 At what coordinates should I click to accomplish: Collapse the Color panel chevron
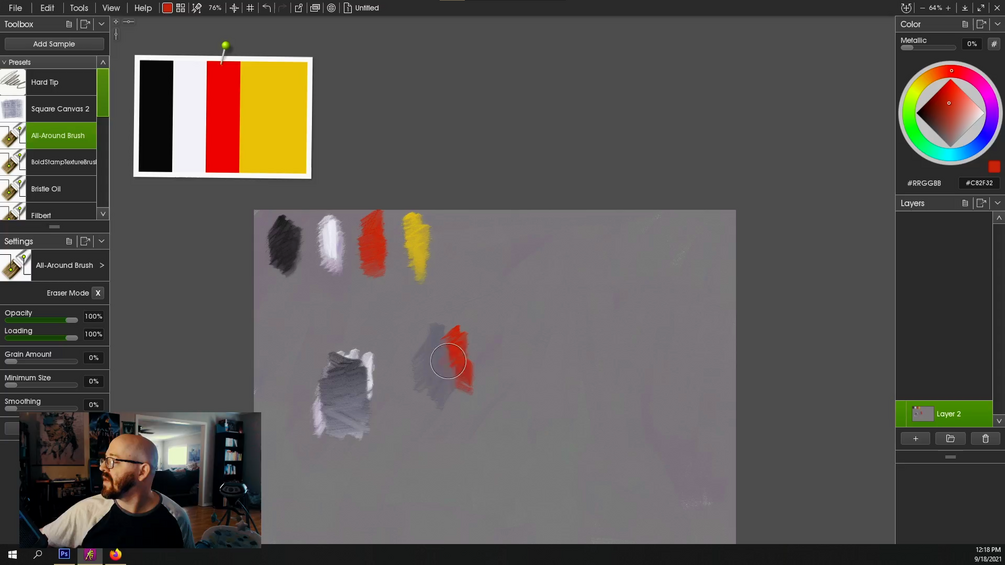997,24
